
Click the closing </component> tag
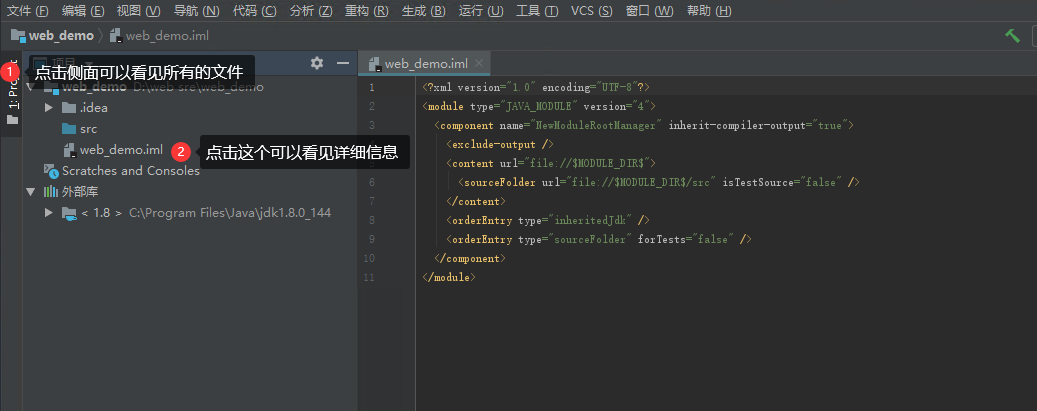(470, 258)
